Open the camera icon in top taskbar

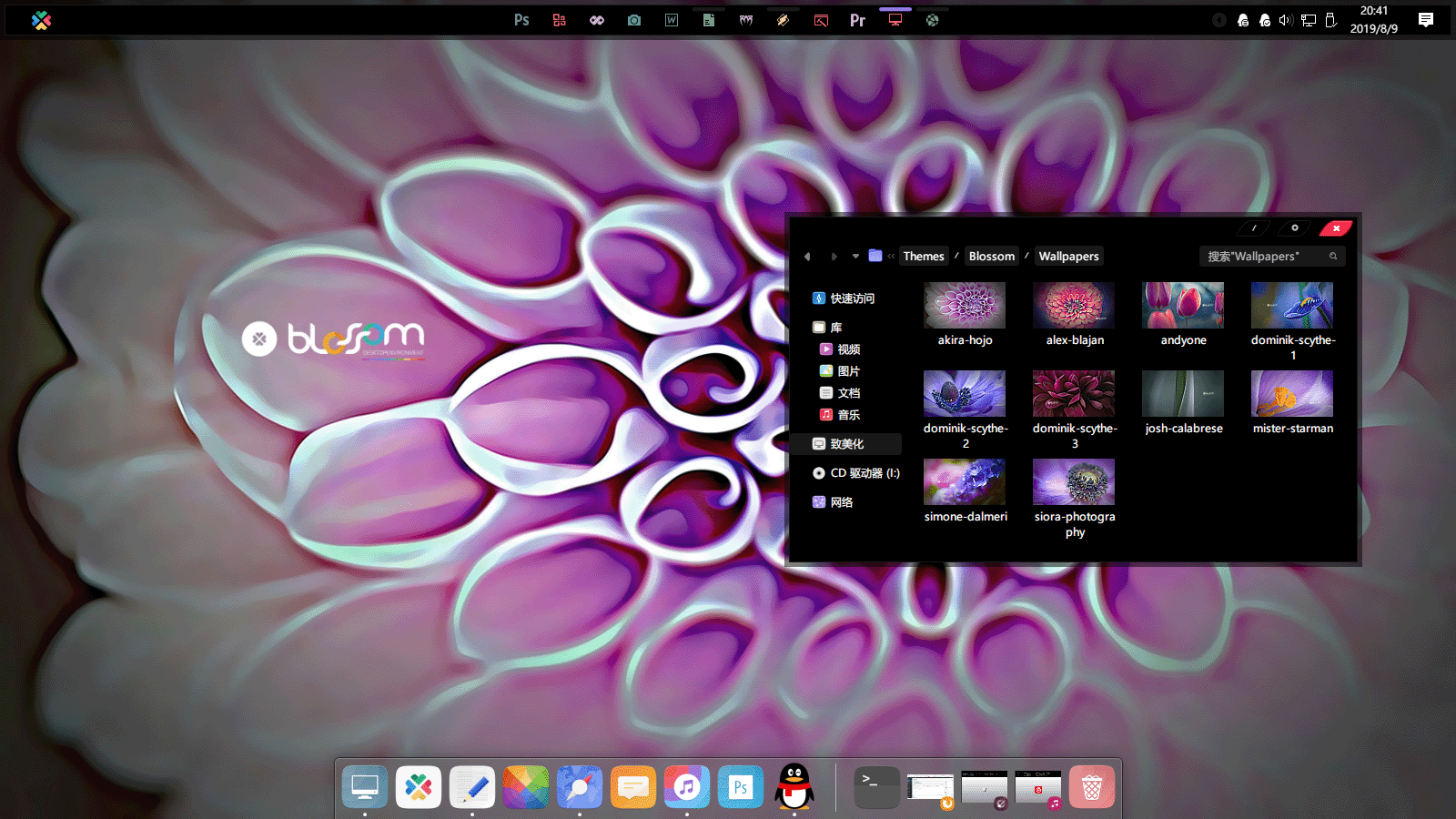634,20
